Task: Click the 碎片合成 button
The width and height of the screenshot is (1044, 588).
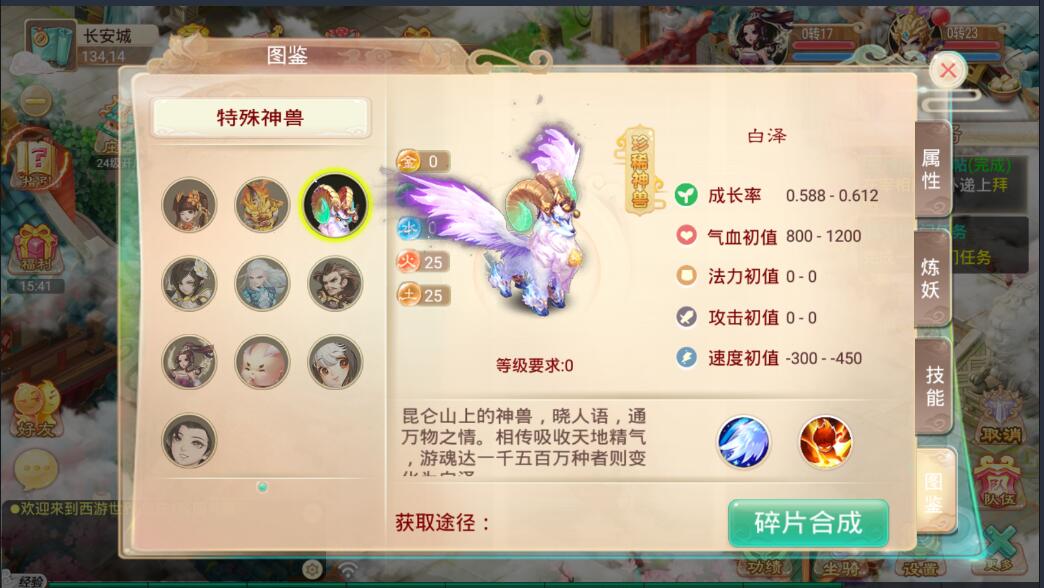Action: pyautogui.click(x=808, y=523)
